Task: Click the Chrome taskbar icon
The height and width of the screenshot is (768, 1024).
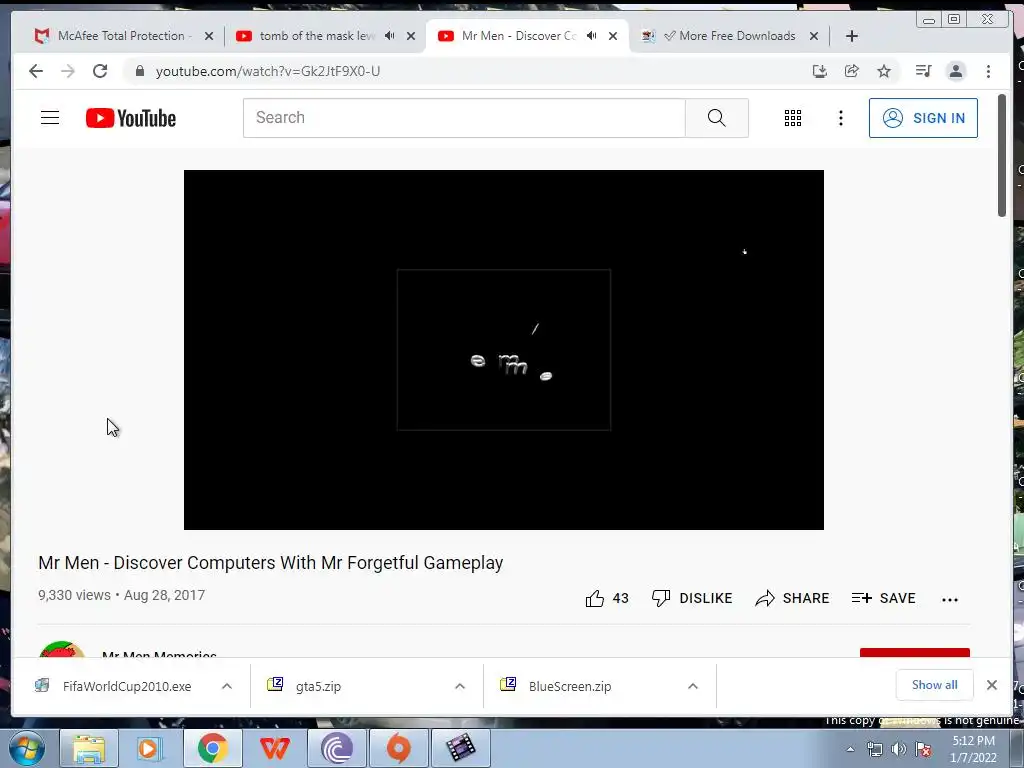Action: tap(212, 748)
